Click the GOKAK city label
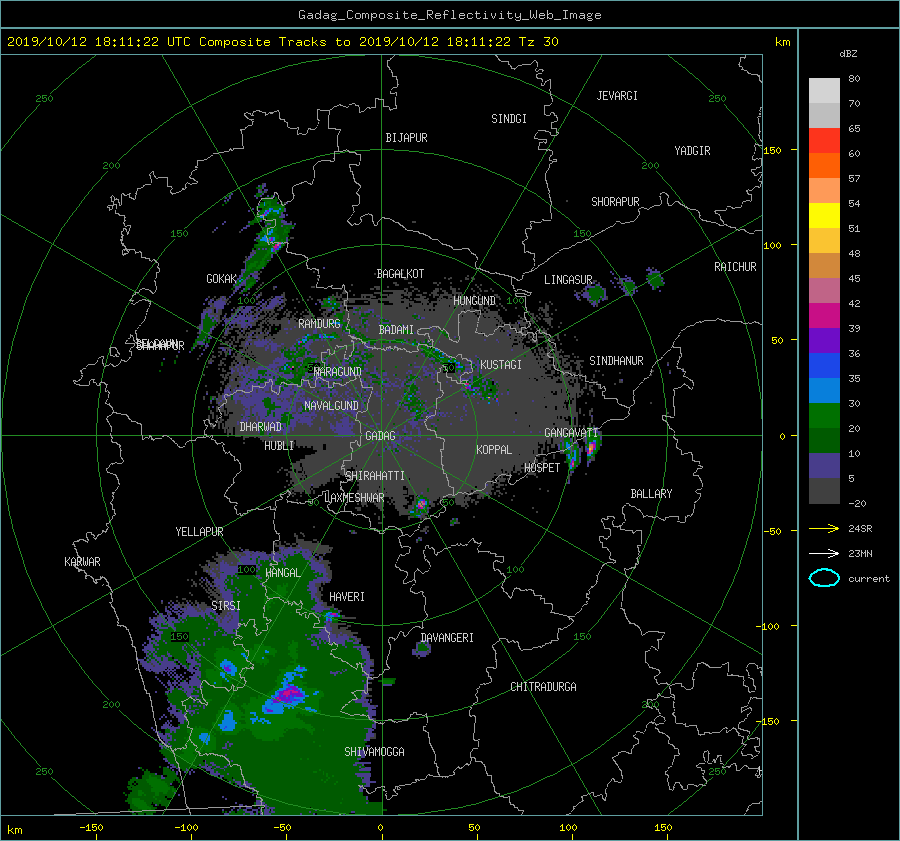The image size is (900, 841). click(x=221, y=279)
